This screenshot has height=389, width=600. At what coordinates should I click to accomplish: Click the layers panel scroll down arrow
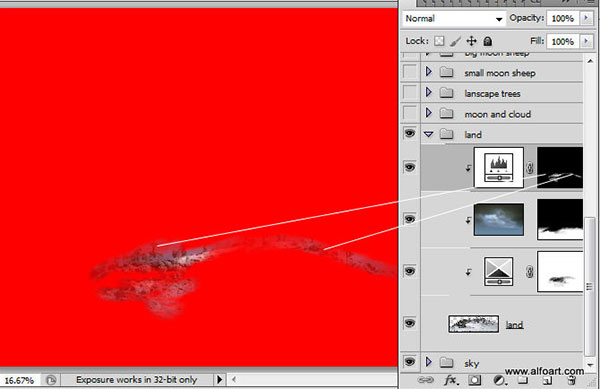point(590,365)
